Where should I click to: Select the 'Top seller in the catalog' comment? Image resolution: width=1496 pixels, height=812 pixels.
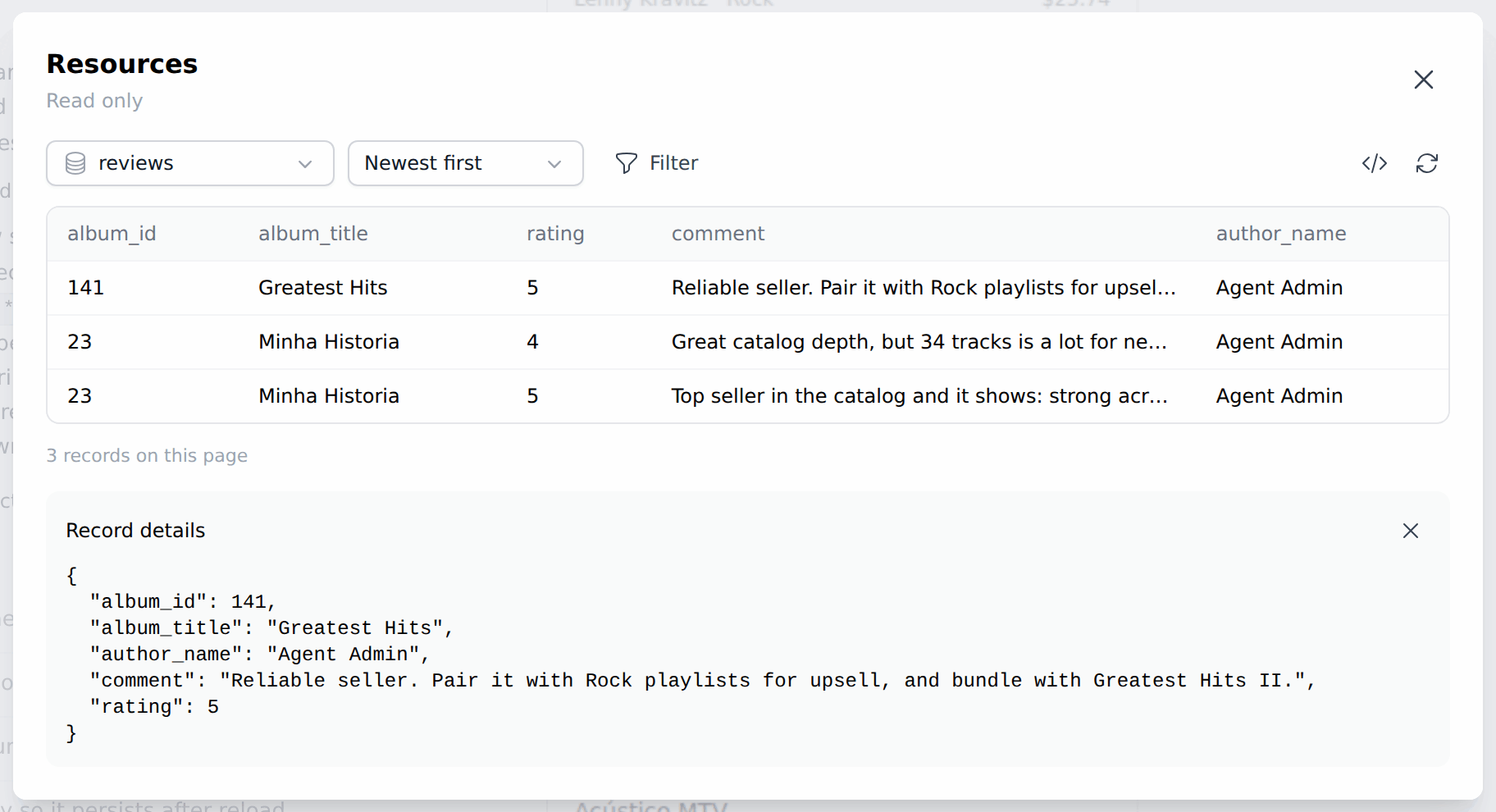(x=919, y=396)
